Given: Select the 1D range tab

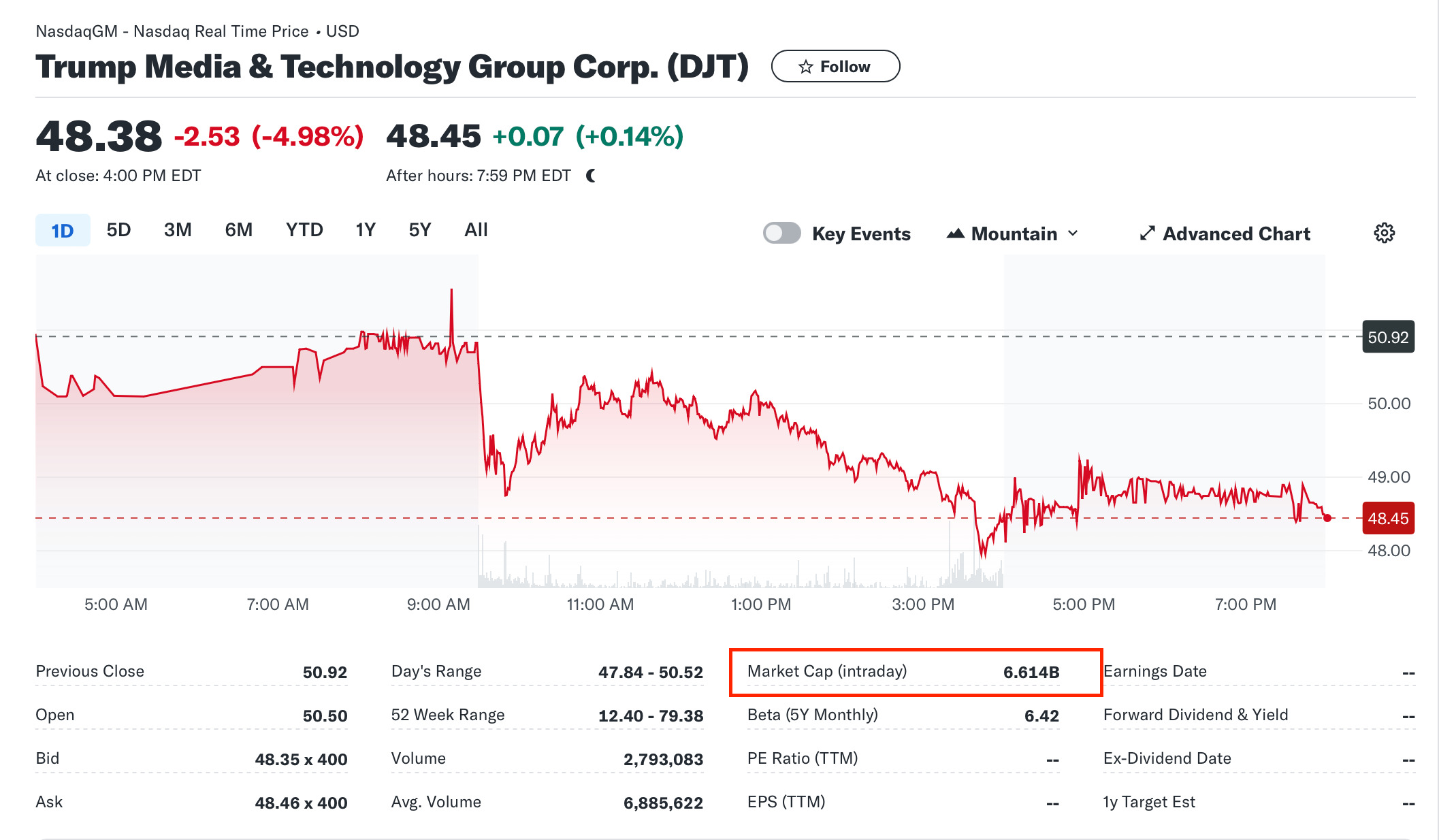Looking at the screenshot, I should (x=63, y=230).
